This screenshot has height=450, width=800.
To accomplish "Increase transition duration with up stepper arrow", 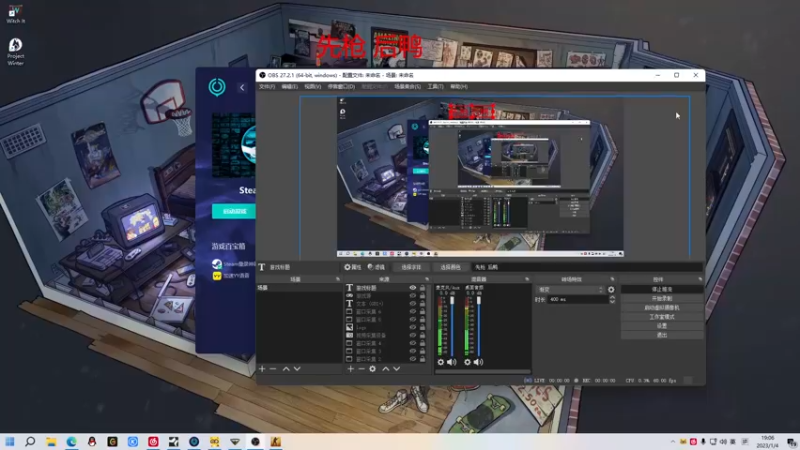I will [612, 297].
